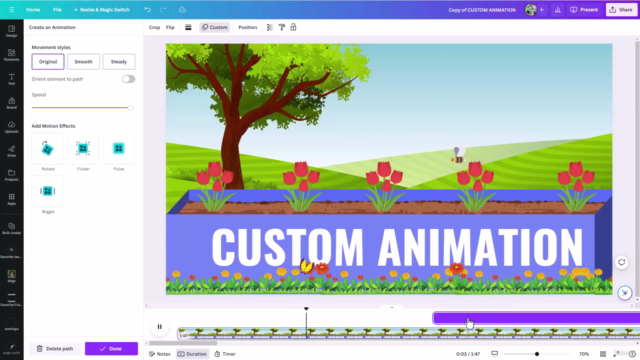Click the copy style paint roller icon
The height and width of the screenshot is (360, 640).
[282, 27]
